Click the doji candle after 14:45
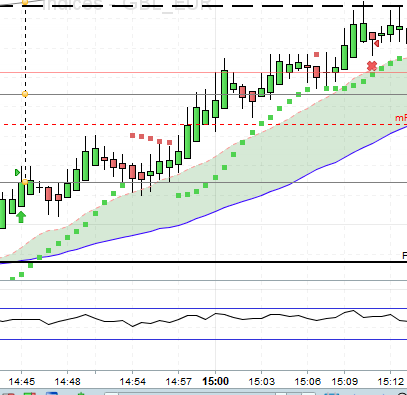The height and width of the screenshot is (395, 407). point(39,188)
